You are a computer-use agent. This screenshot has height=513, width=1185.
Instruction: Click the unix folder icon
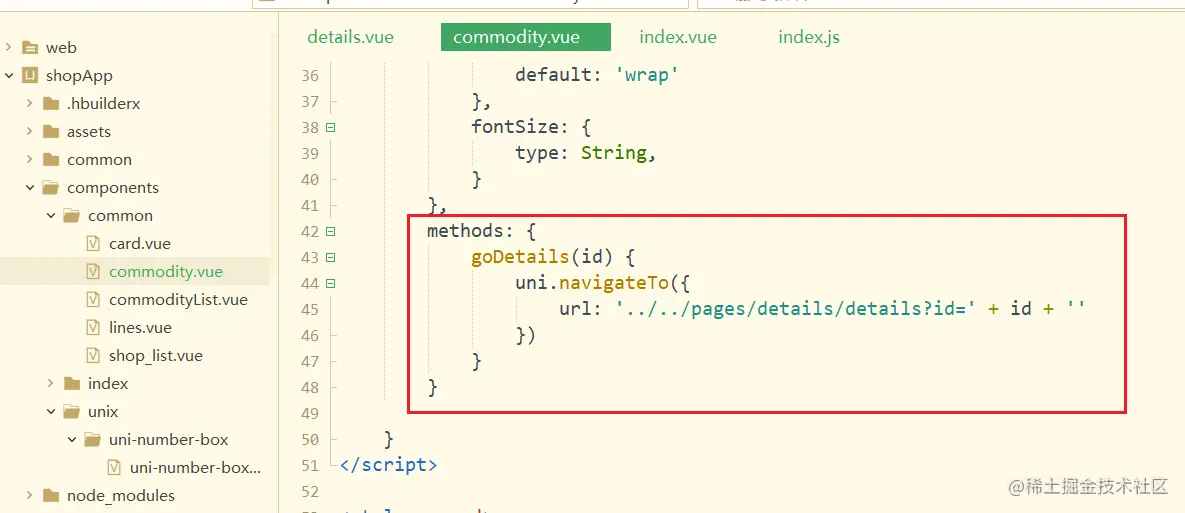click(73, 412)
